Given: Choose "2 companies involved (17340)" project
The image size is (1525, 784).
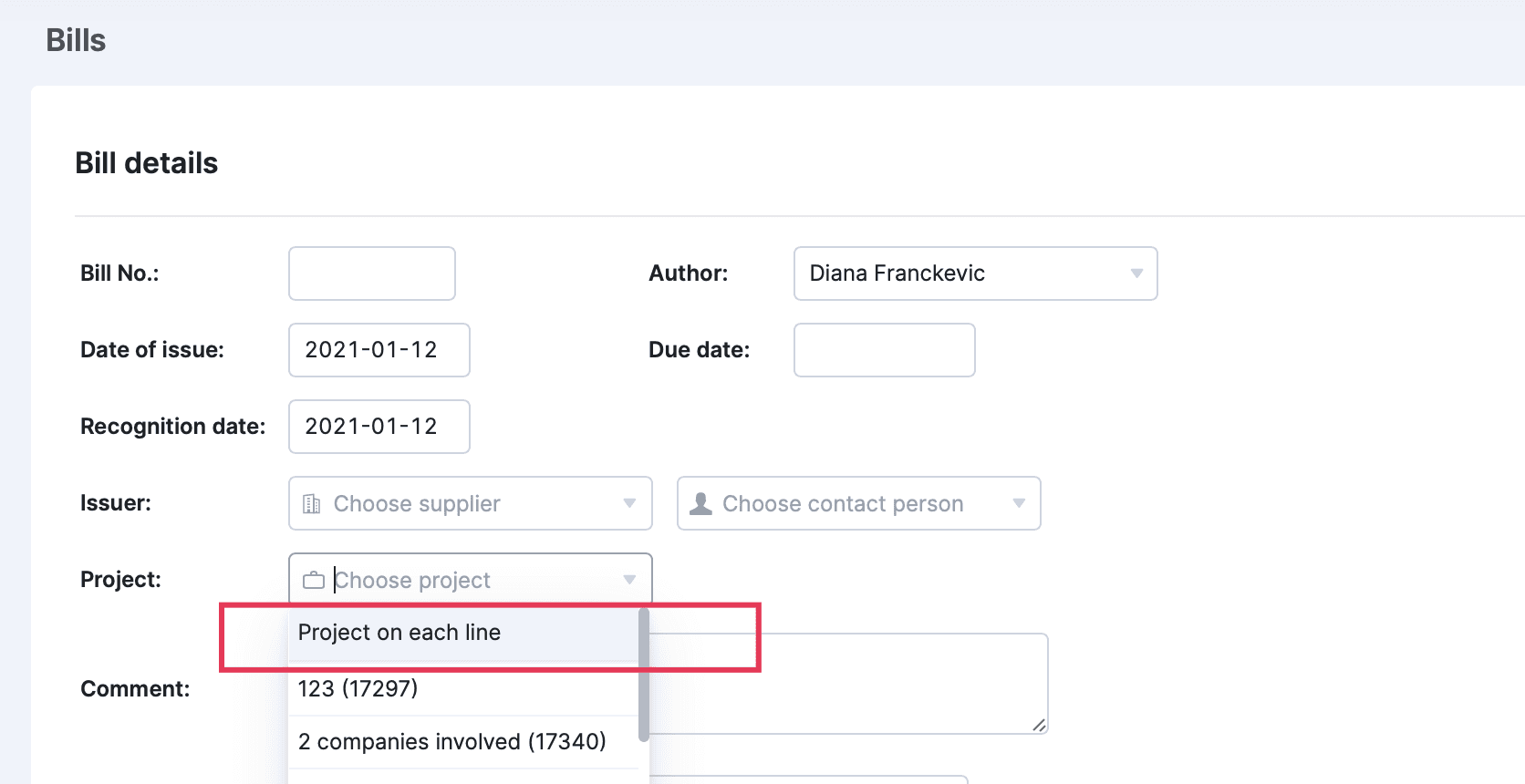Looking at the screenshot, I should 451,741.
